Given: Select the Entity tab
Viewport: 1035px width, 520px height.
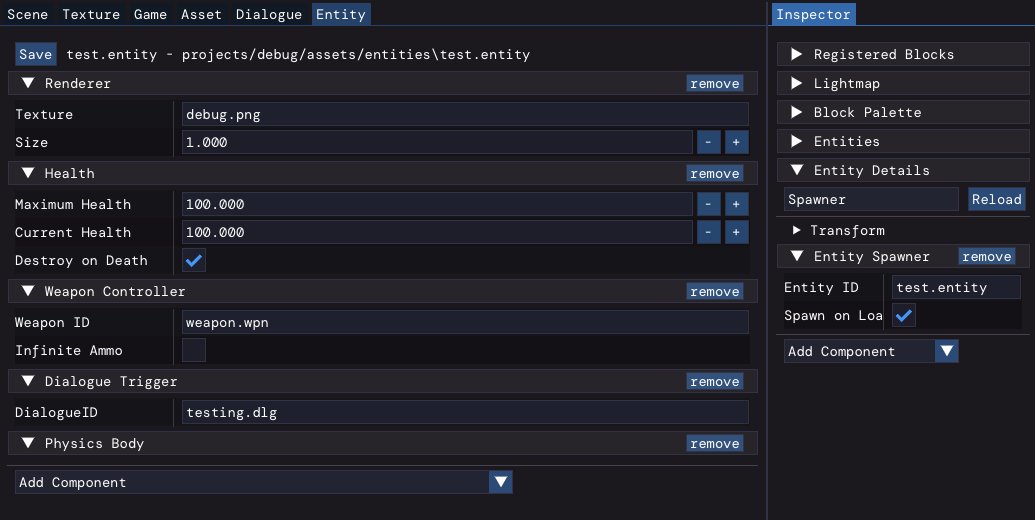Looking at the screenshot, I should 341,14.
